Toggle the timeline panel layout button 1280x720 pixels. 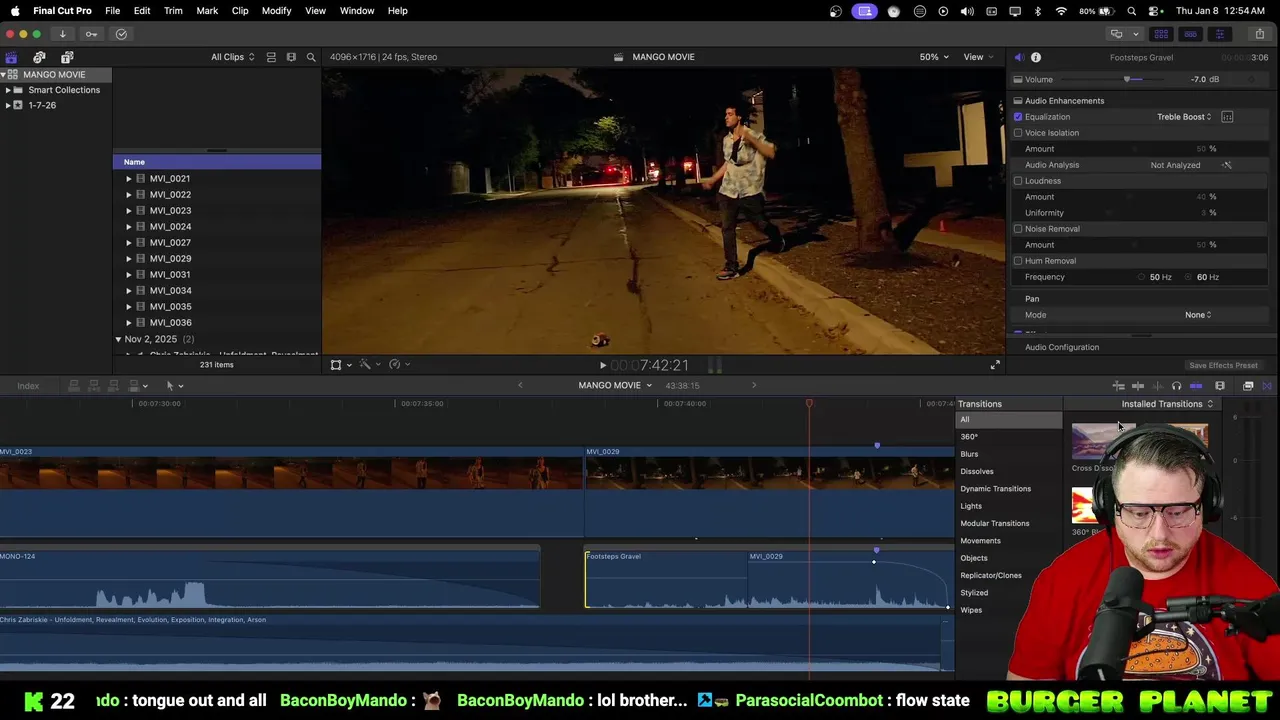[1190, 34]
